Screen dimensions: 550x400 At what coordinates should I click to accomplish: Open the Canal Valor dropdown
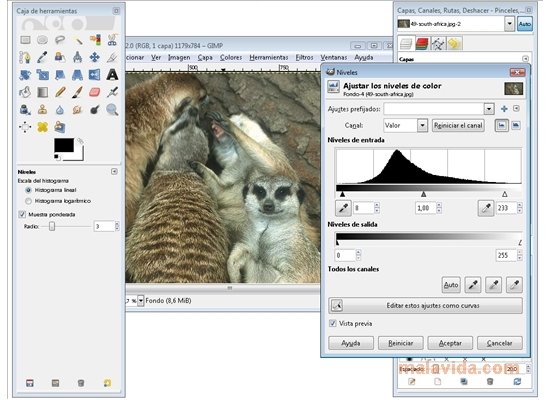pos(423,125)
